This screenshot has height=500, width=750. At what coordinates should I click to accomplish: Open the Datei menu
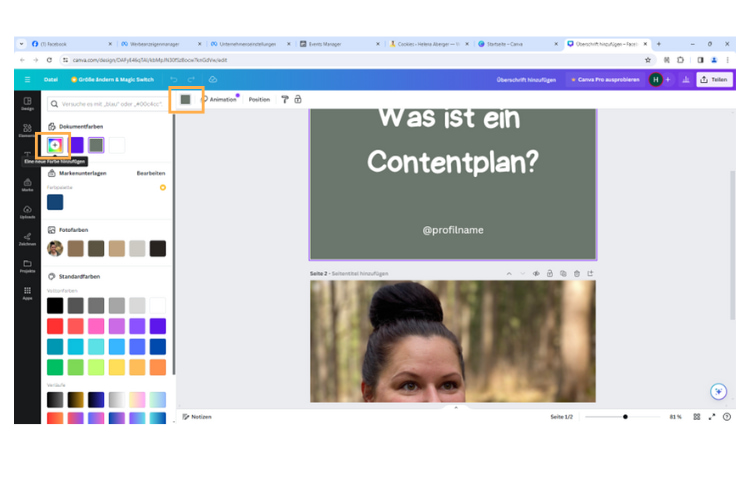[51, 79]
